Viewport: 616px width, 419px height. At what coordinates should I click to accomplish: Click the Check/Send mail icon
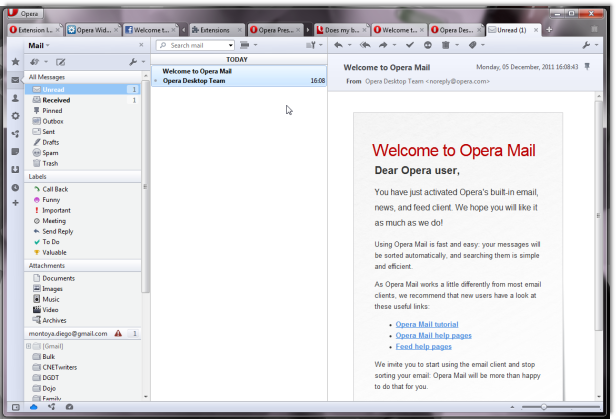click(35, 62)
